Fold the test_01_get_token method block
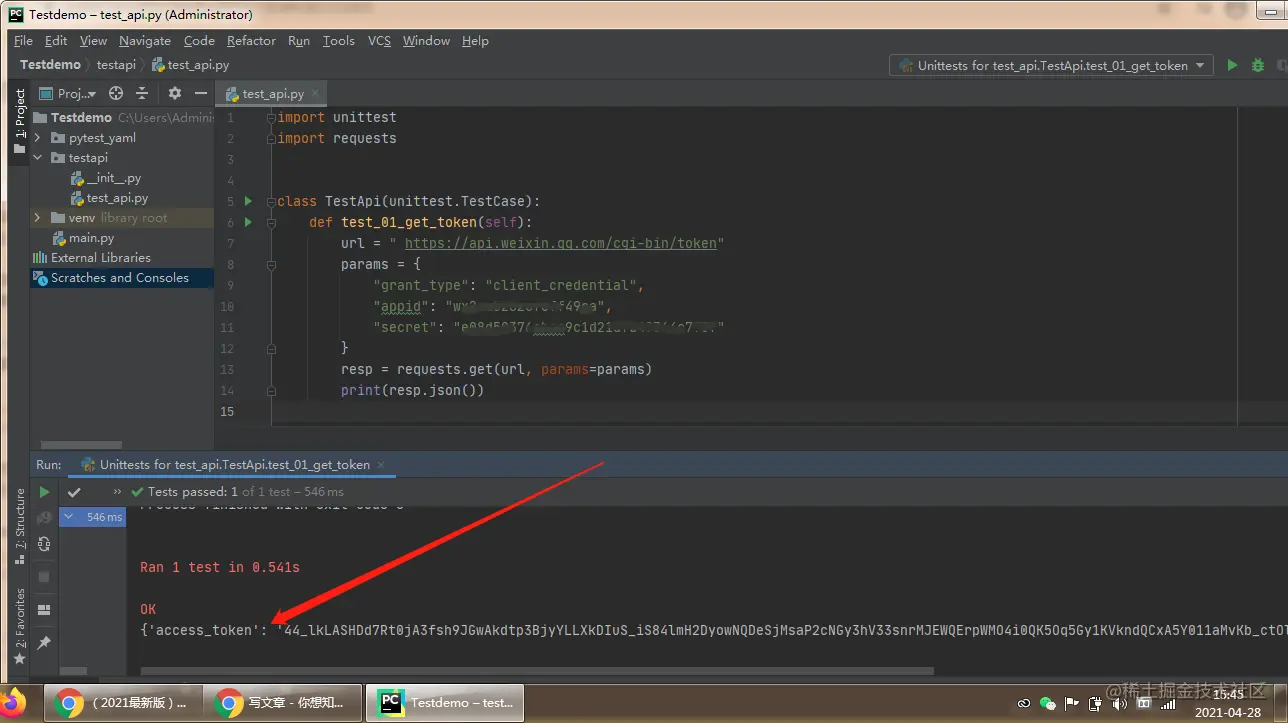Screen dimensions: 1288x723 [x=272, y=222]
